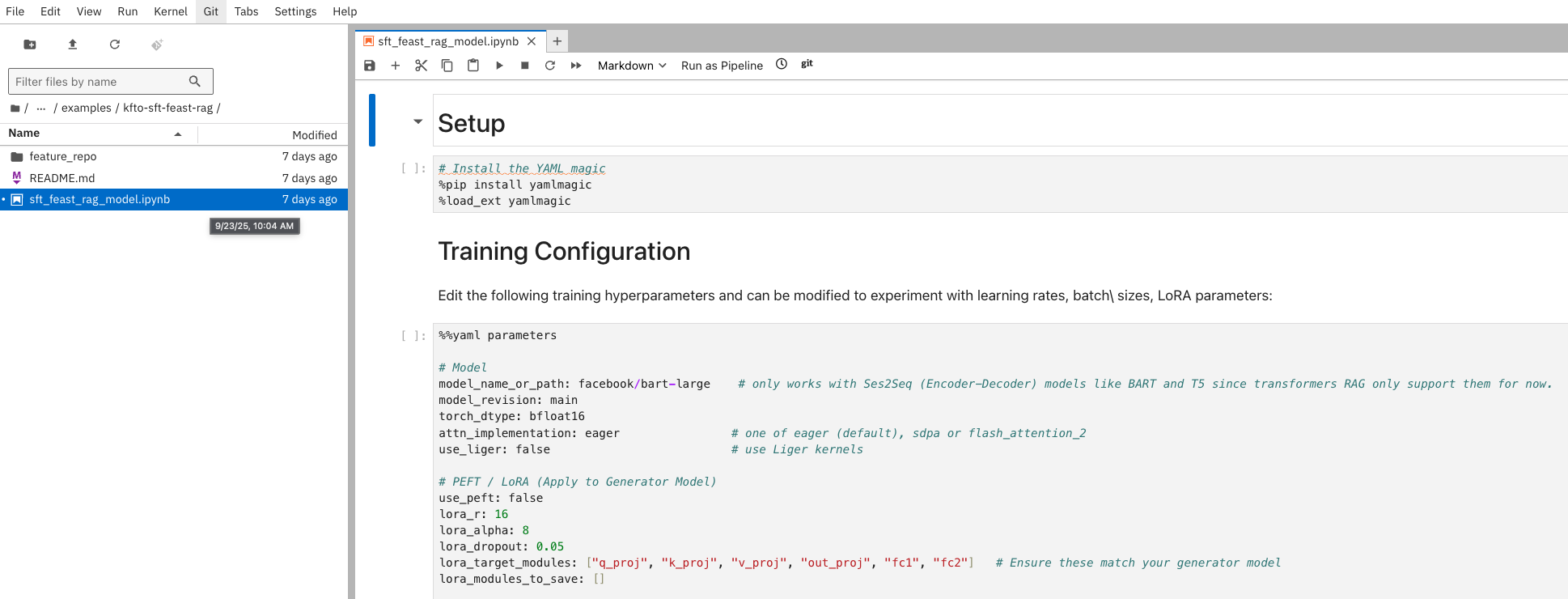
Task: Click the upload files icon
Action: (73, 45)
